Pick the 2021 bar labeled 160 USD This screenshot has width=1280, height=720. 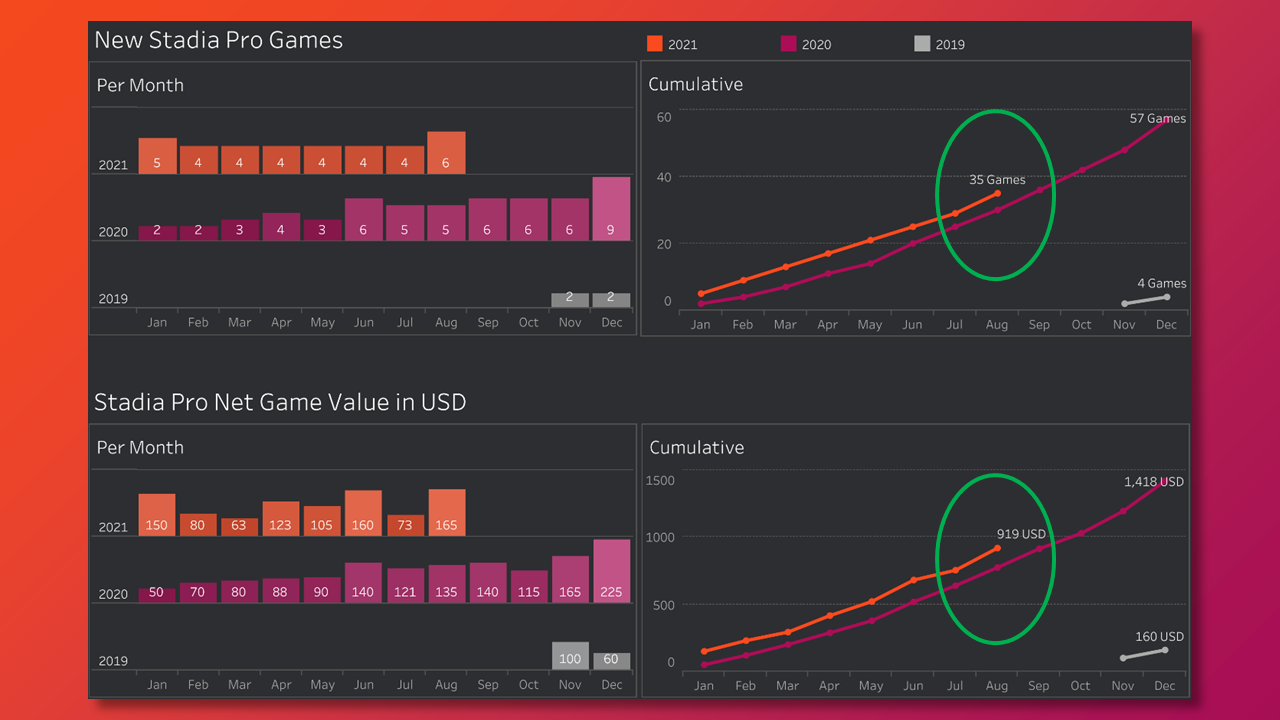point(364,513)
